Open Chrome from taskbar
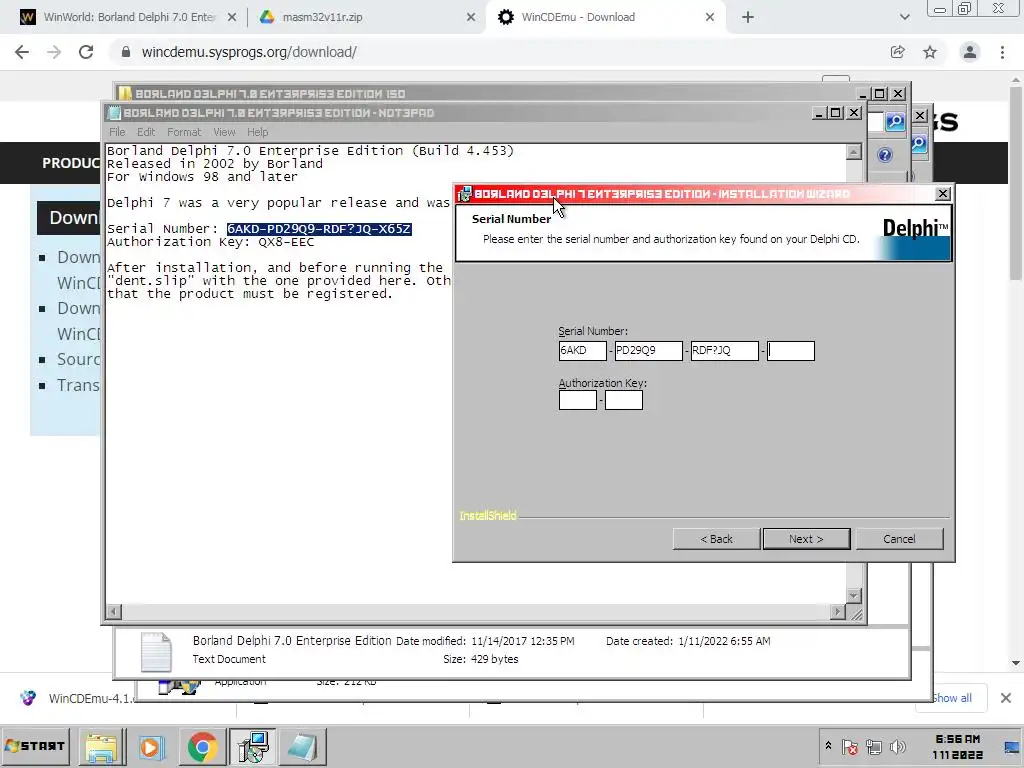 tap(202, 746)
